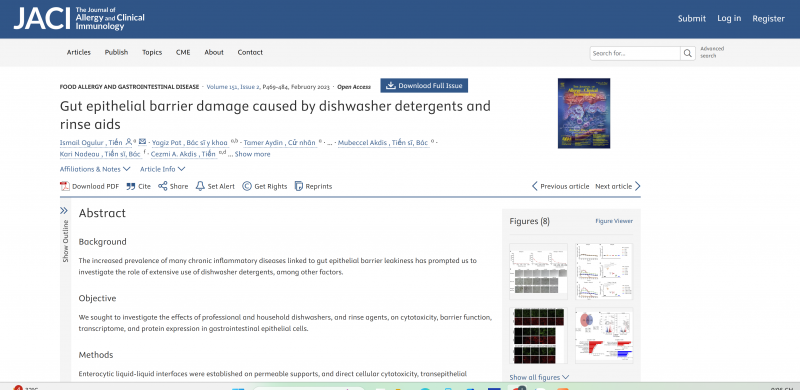The width and height of the screenshot is (800, 390).
Task: Open the Articles menu
Action: [x=79, y=52]
